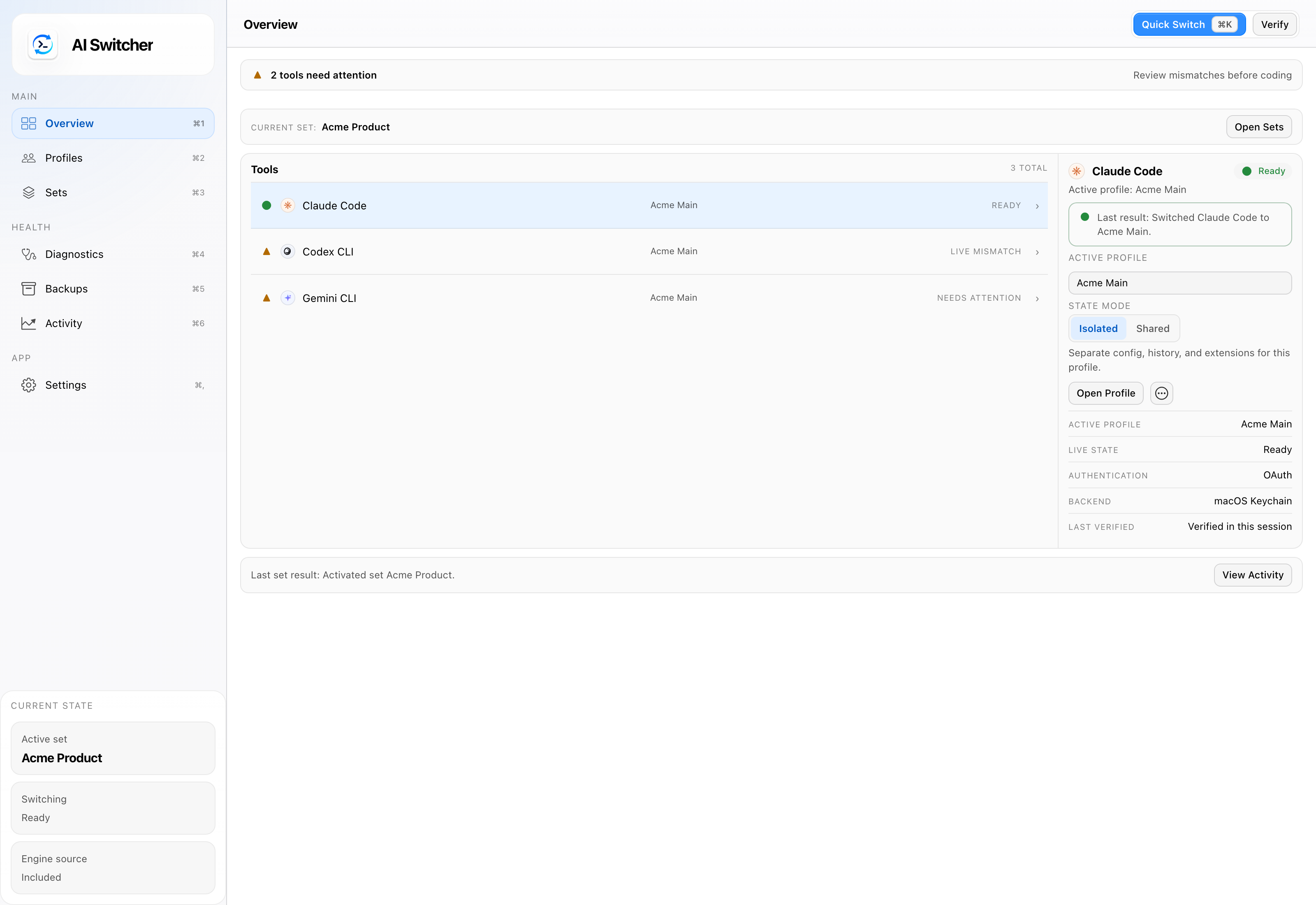Click the warning triangle beside Codex CLI
1316x905 pixels.
coord(266,251)
